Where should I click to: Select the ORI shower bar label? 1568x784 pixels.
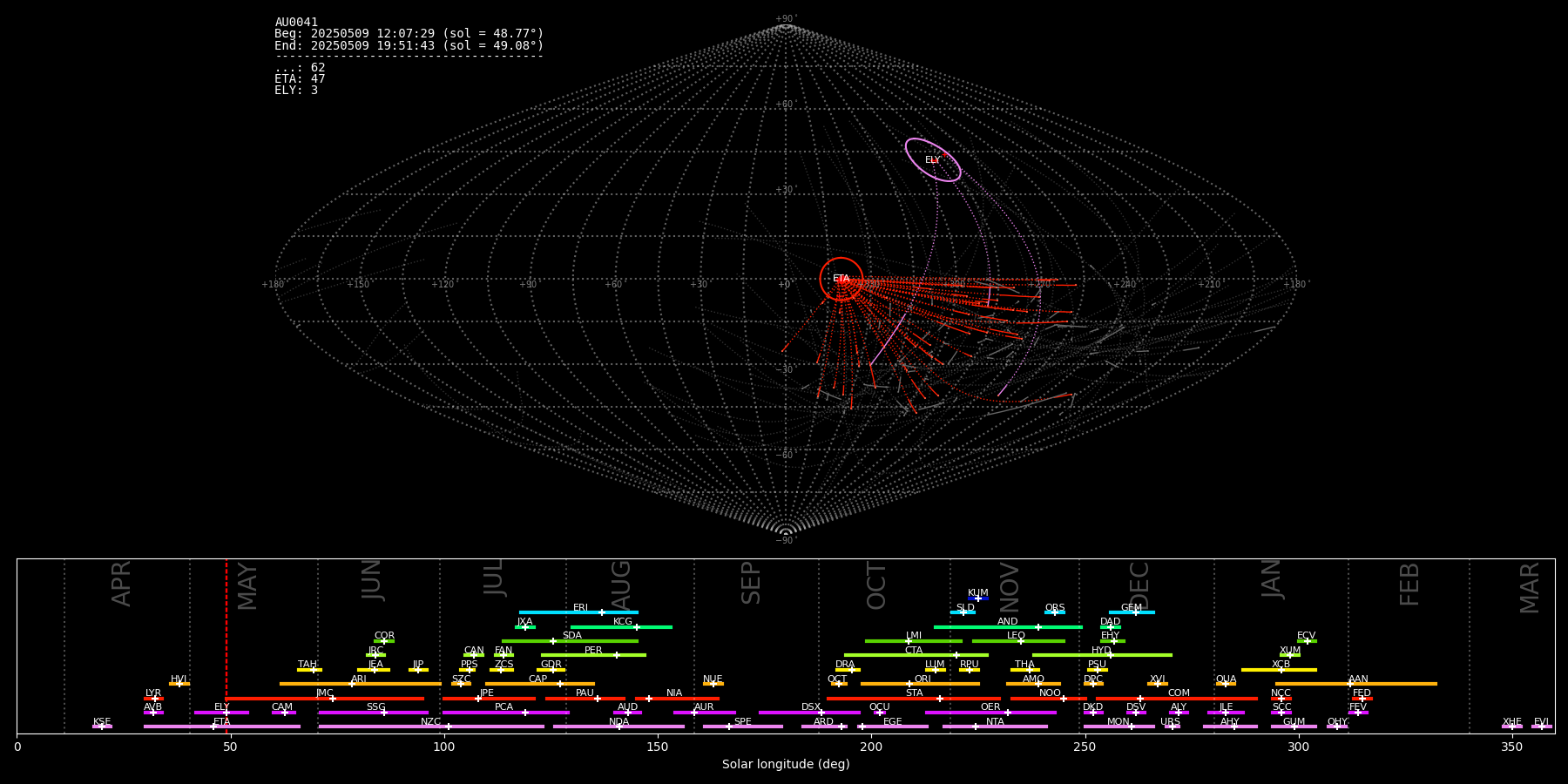tap(923, 679)
